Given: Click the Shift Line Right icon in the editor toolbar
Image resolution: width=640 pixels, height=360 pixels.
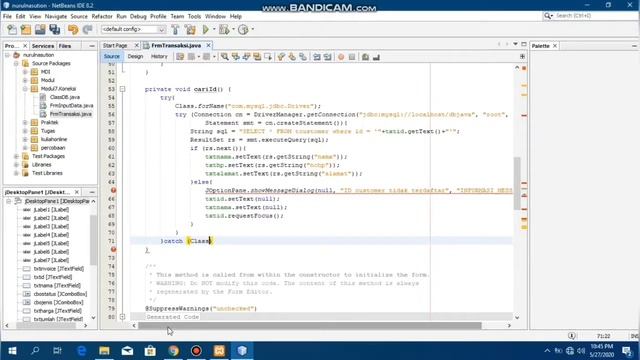Looking at the screenshot, I should (327, 57).
